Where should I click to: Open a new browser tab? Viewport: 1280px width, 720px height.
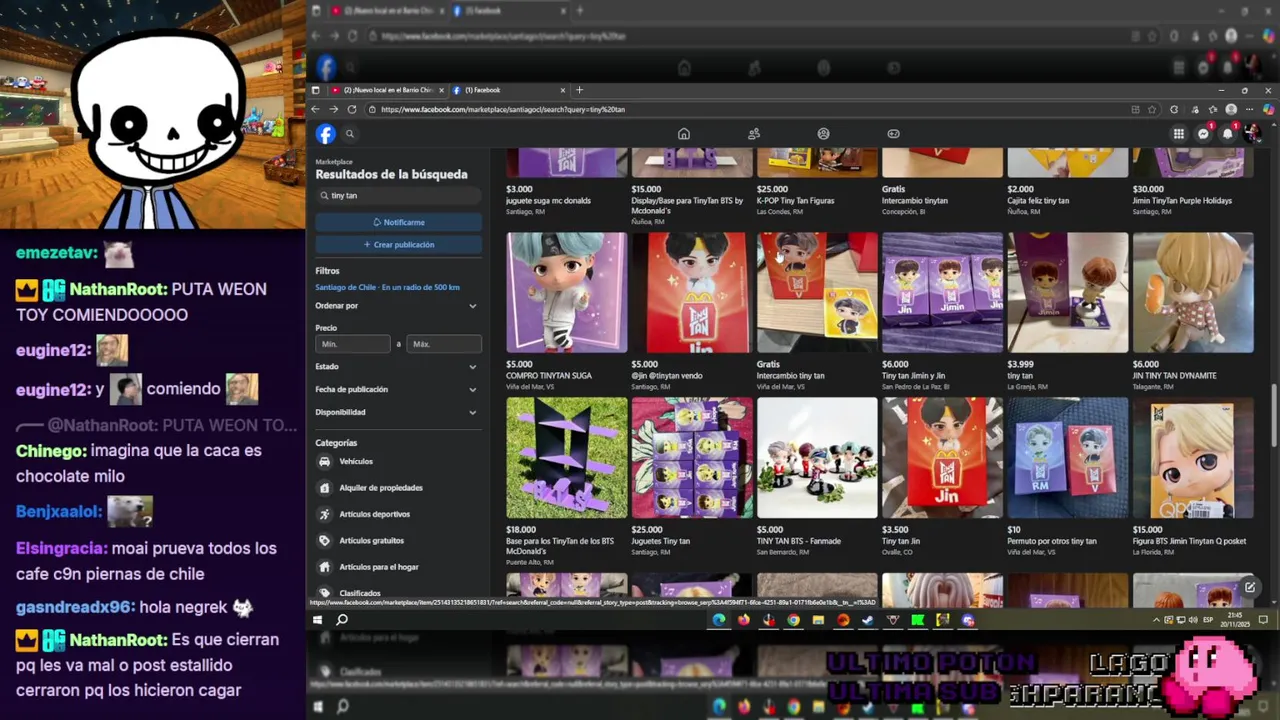point(579,90)
